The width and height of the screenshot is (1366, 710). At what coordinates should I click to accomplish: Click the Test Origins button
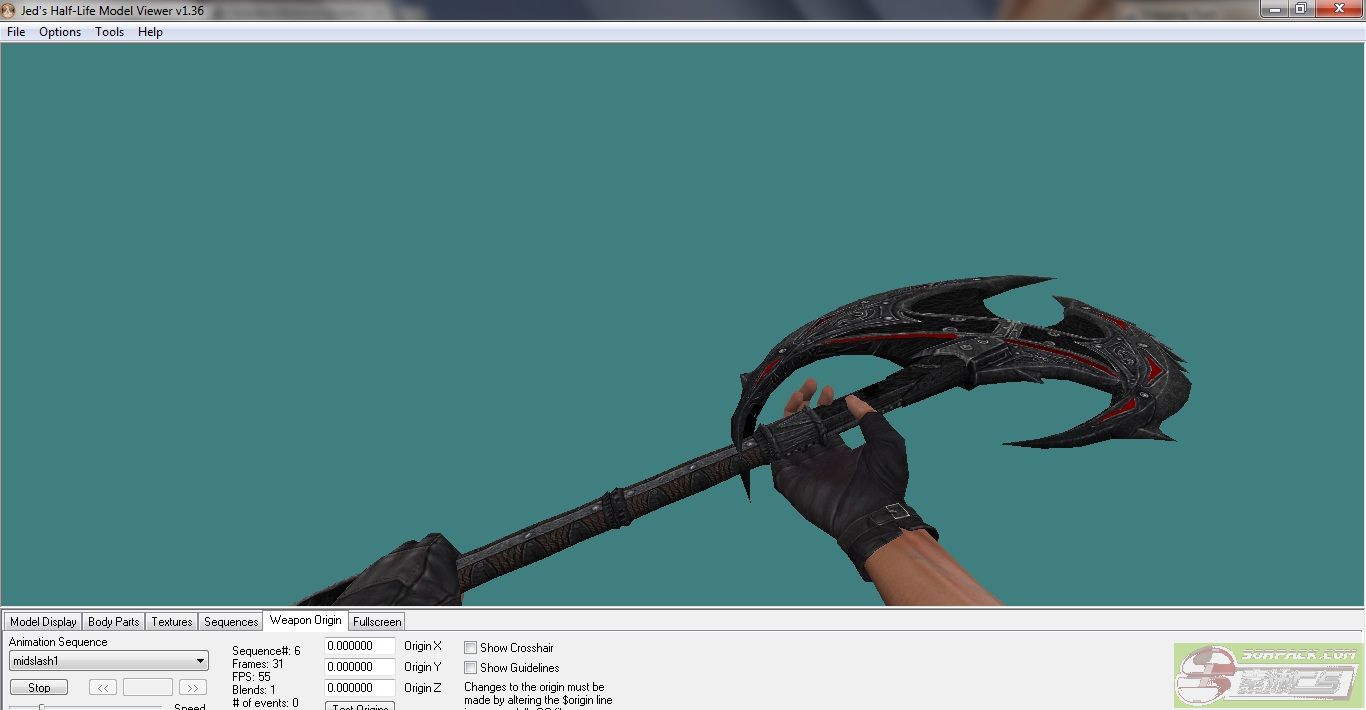[x=360, y=706]
